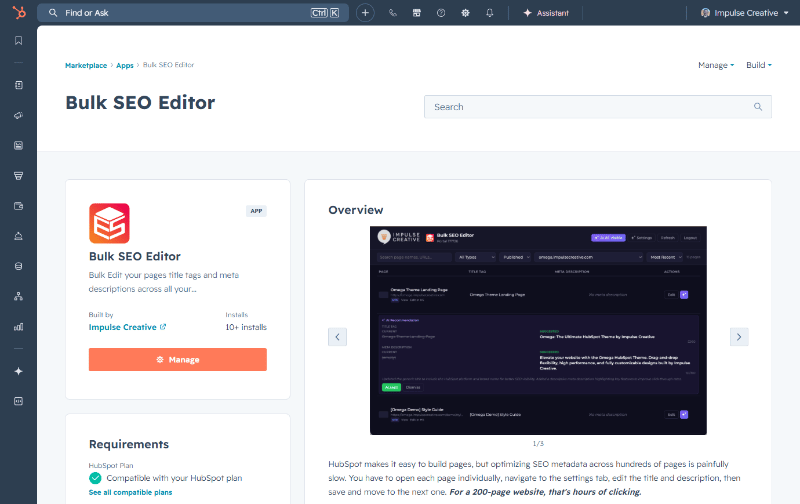The width and height of the screenshot is (800, 504).
Task: Open the Bookmarks icon in sidebar
Action: coord(18,40)
